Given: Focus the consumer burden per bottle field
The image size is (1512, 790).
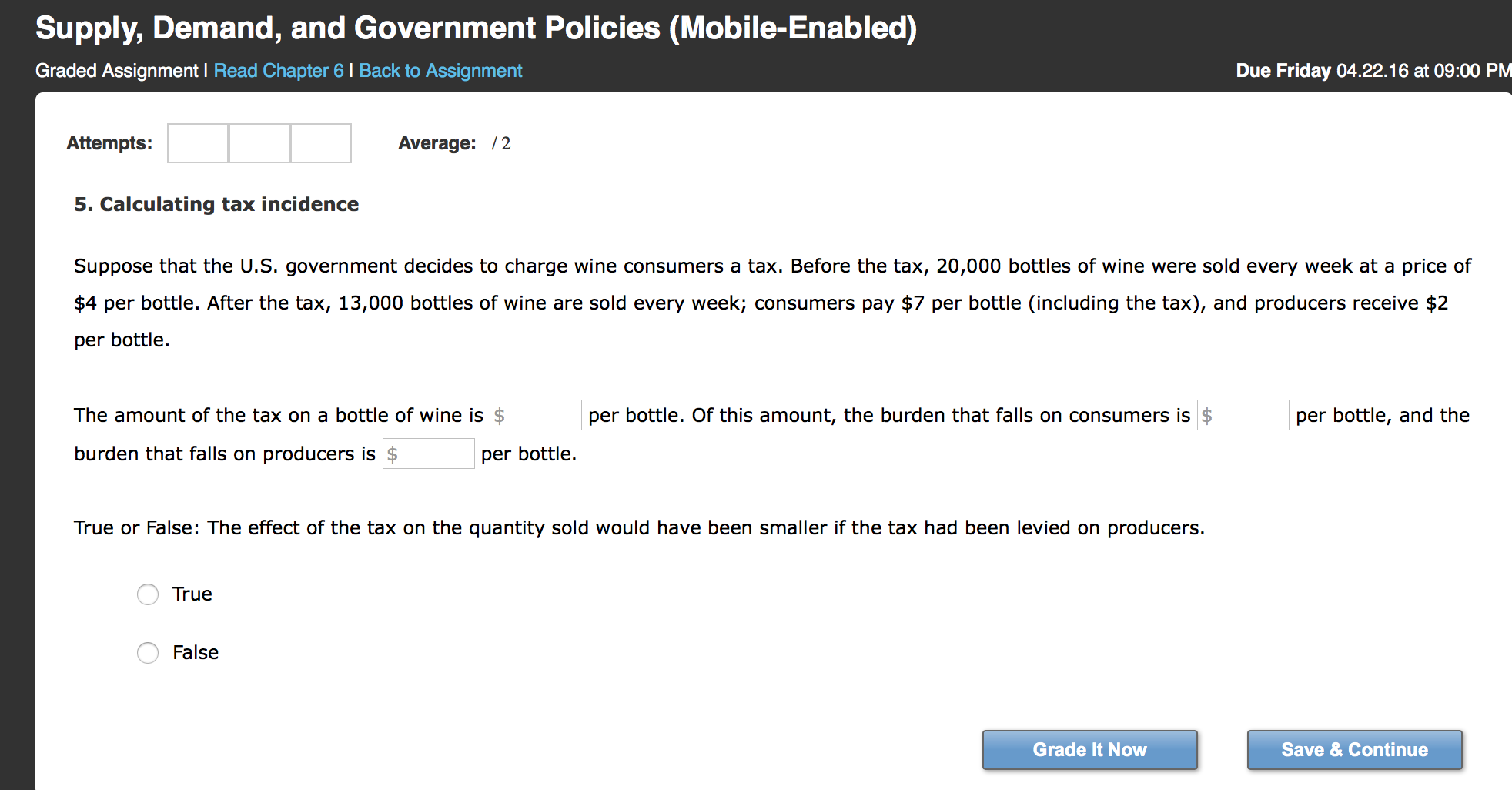Looking at the screenshot, I should pos(1243,415).
